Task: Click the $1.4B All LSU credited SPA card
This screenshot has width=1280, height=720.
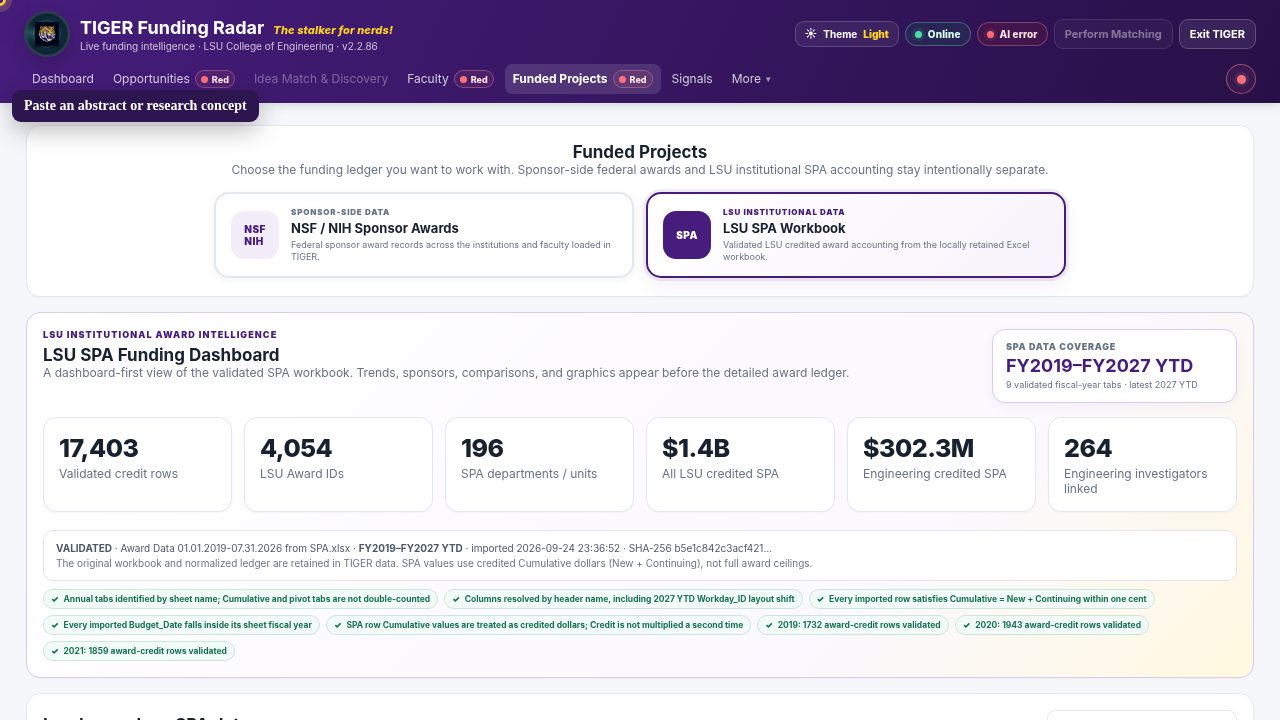Action: (741, 465)
